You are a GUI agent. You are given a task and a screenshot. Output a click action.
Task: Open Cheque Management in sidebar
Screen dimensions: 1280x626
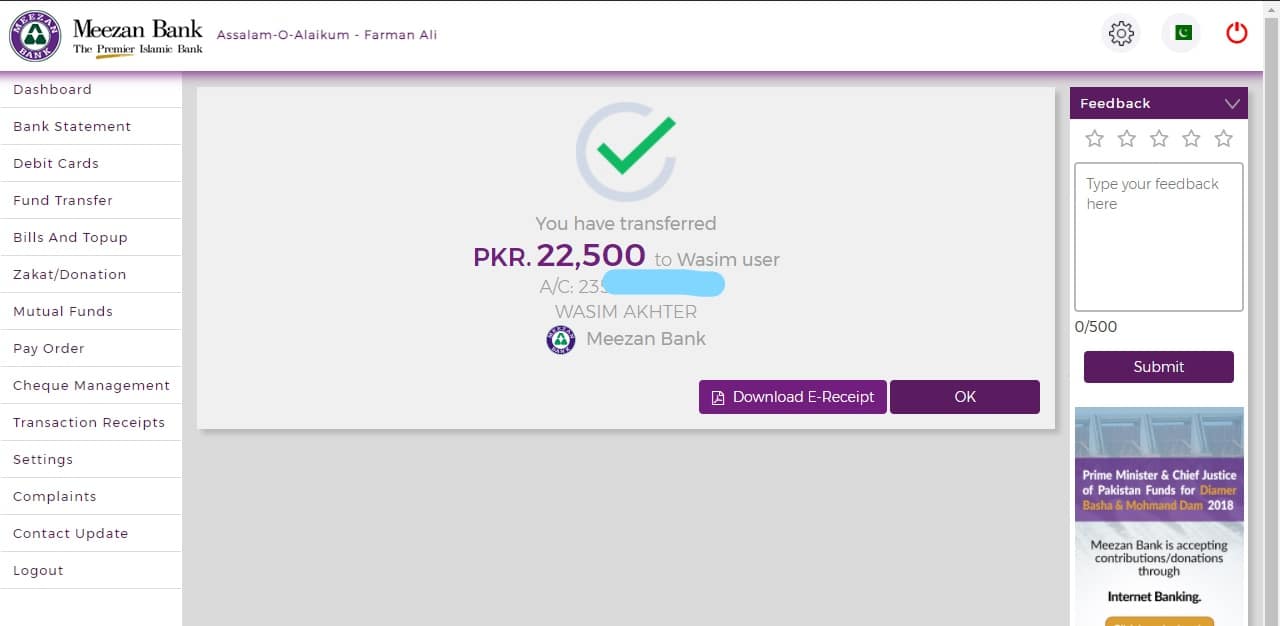pyautogui.click(x=91, y=385)
